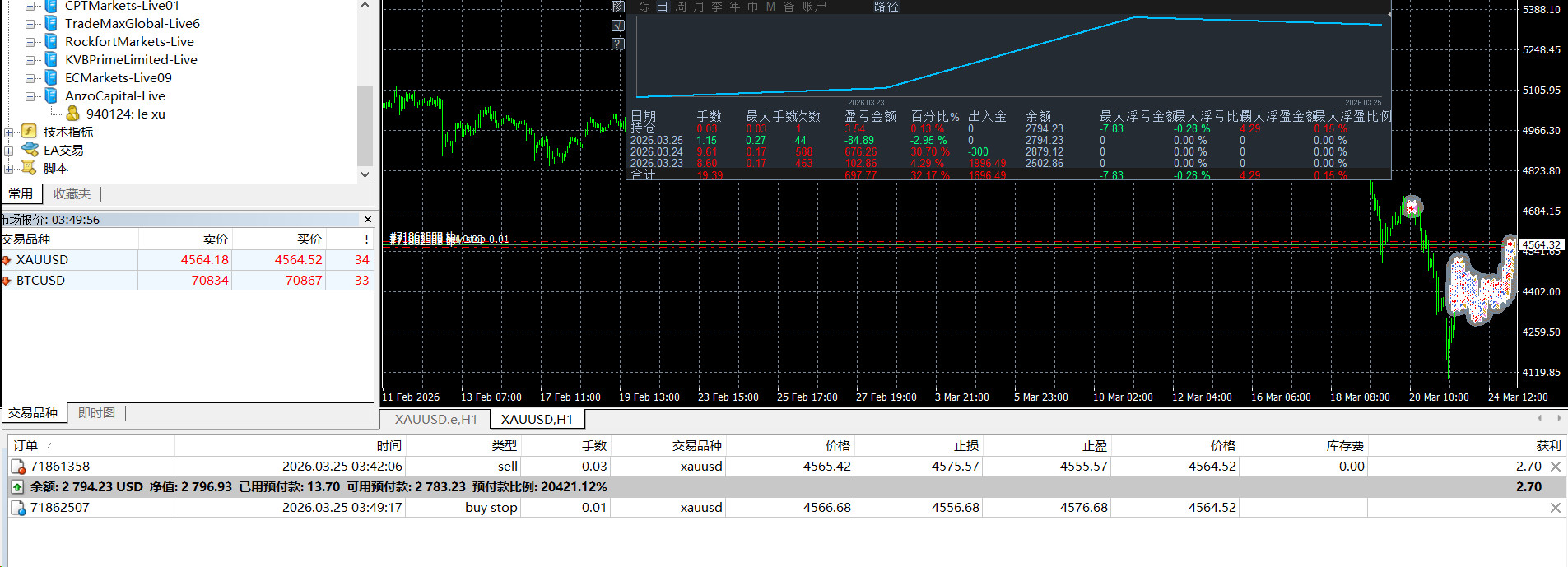
Task: Click the sell order 71861358 icon
Action: click(18, 467)
